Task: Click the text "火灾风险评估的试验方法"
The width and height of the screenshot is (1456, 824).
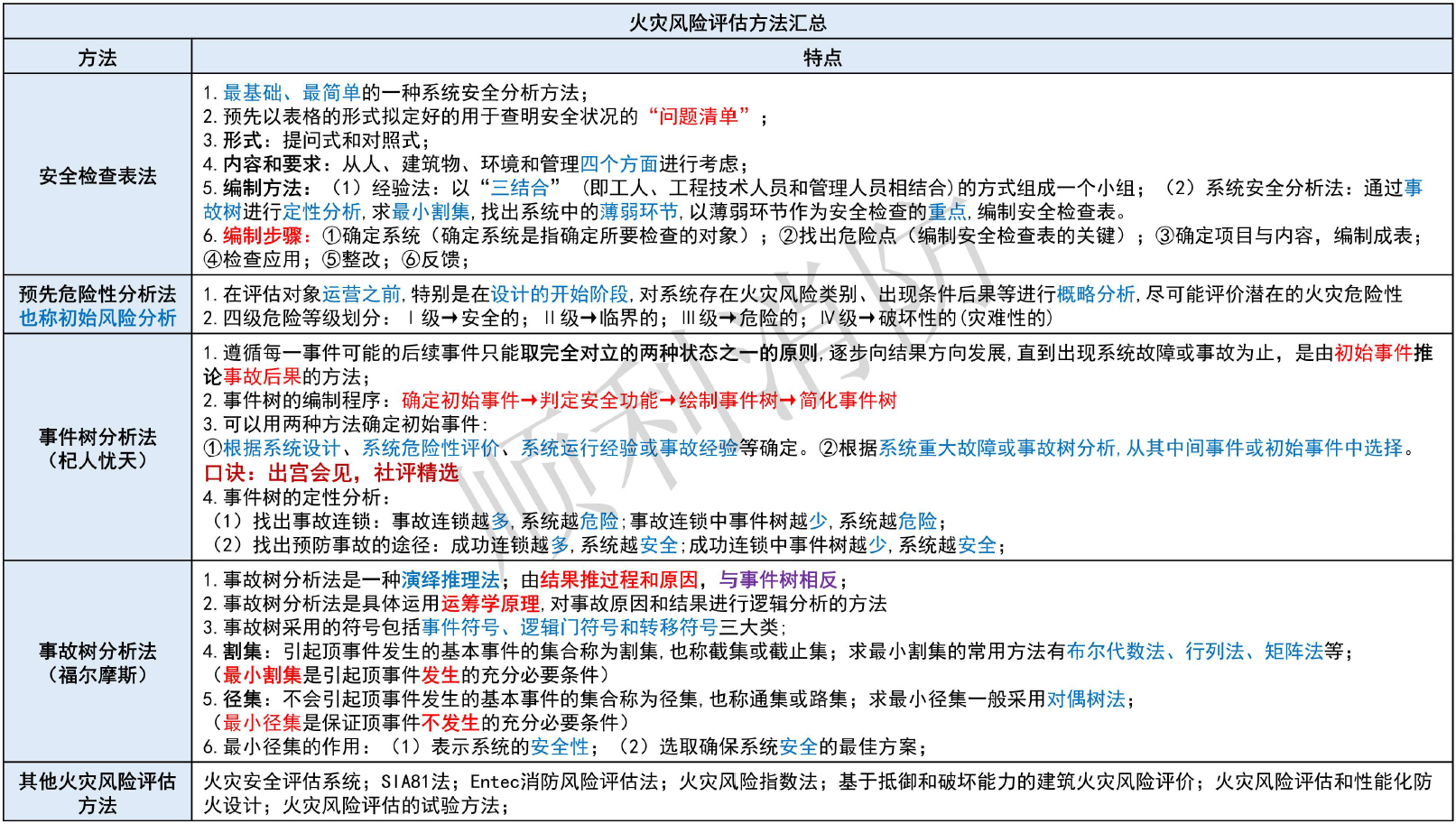Action: (391, 805)
